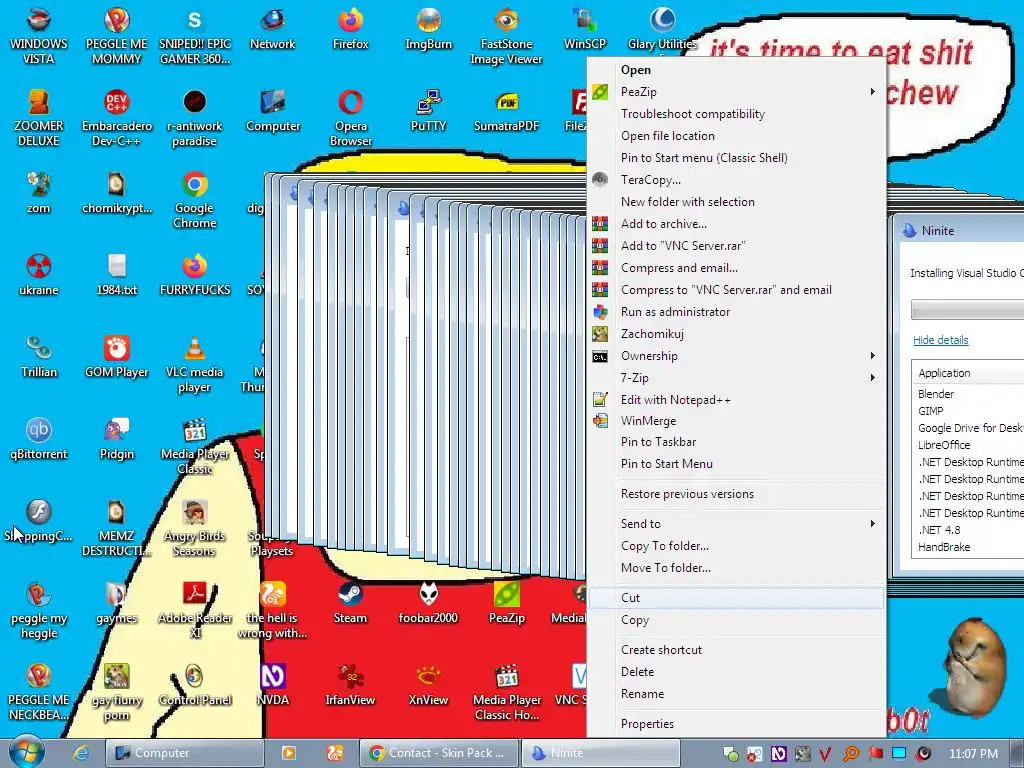Select Add to "VNC Server.rar"
Viewport: 1024px width, 768px height.
coord(736,246)
